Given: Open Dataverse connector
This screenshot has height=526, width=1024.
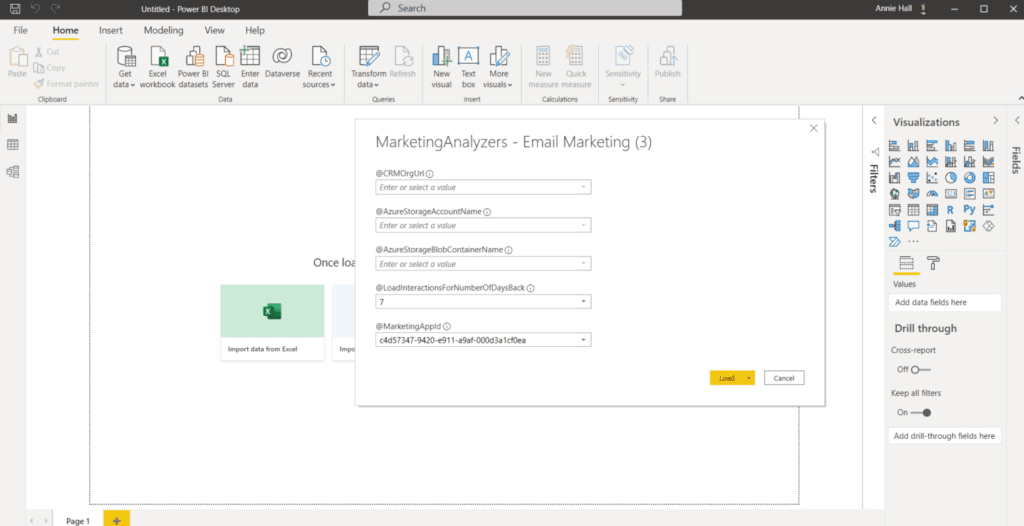Looking at the screenshot, I should [282, 63].
